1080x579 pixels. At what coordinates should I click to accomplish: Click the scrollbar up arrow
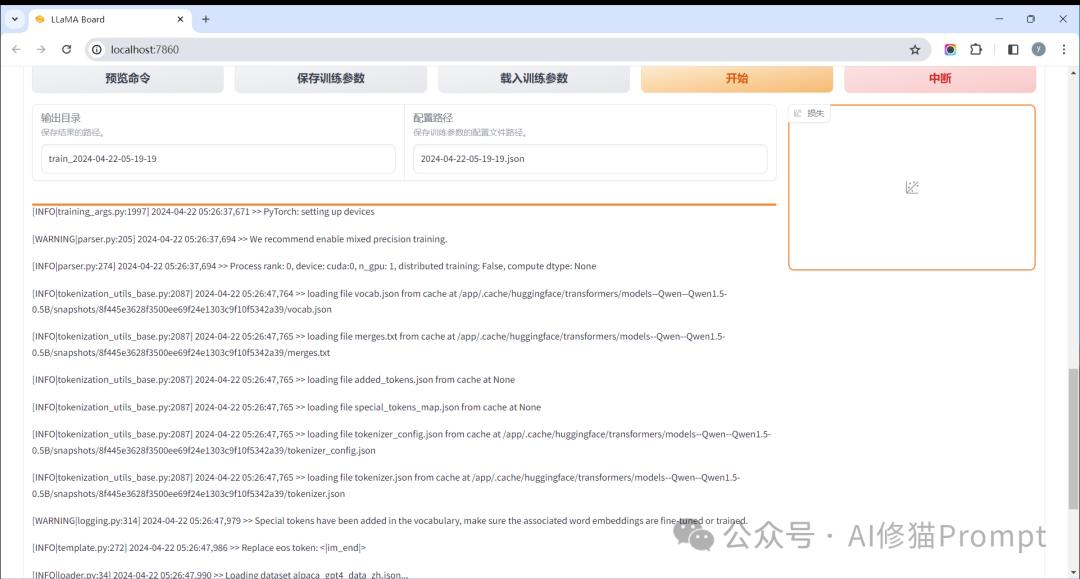tap(1073, 72)
